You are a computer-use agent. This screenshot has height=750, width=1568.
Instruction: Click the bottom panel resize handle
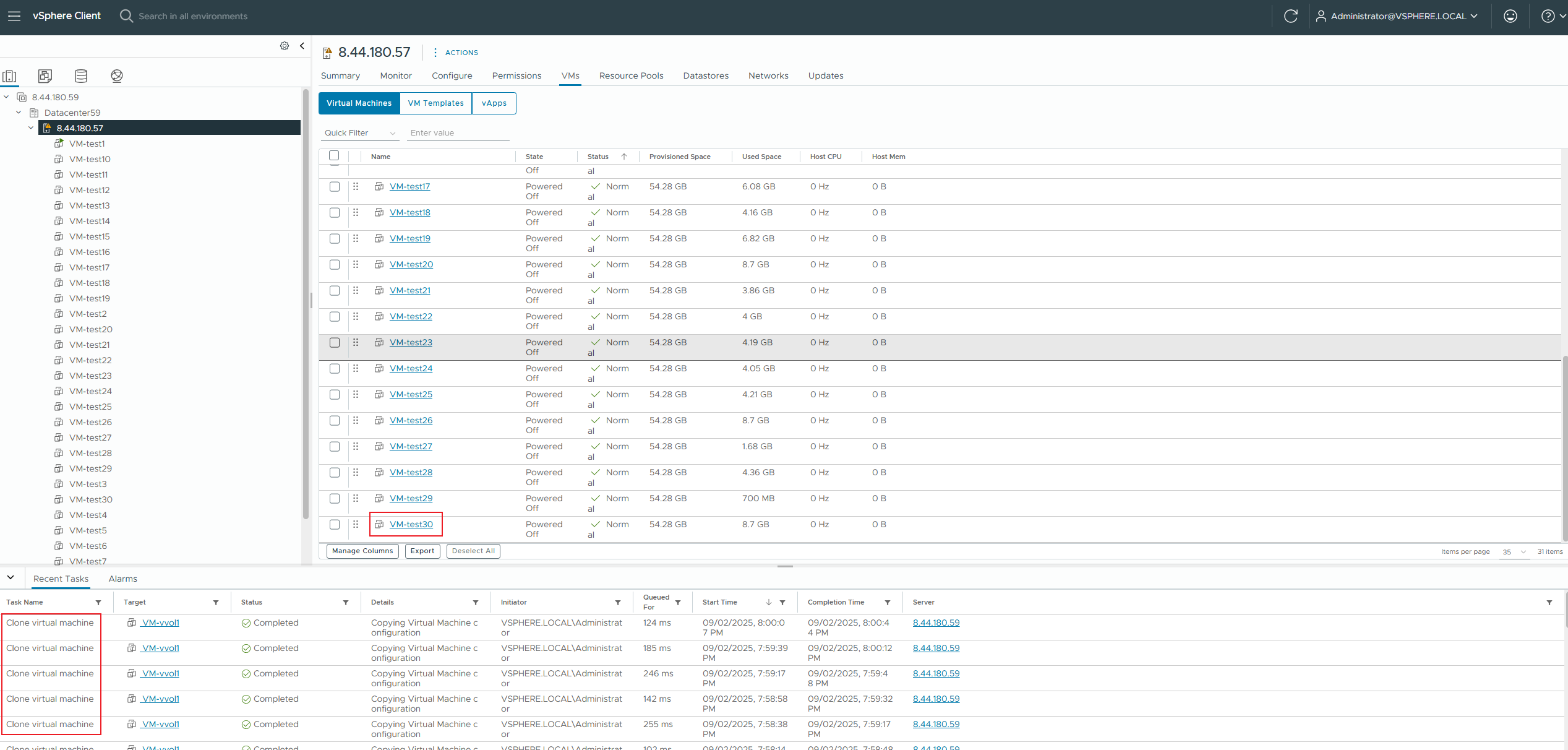click(785, 566)
